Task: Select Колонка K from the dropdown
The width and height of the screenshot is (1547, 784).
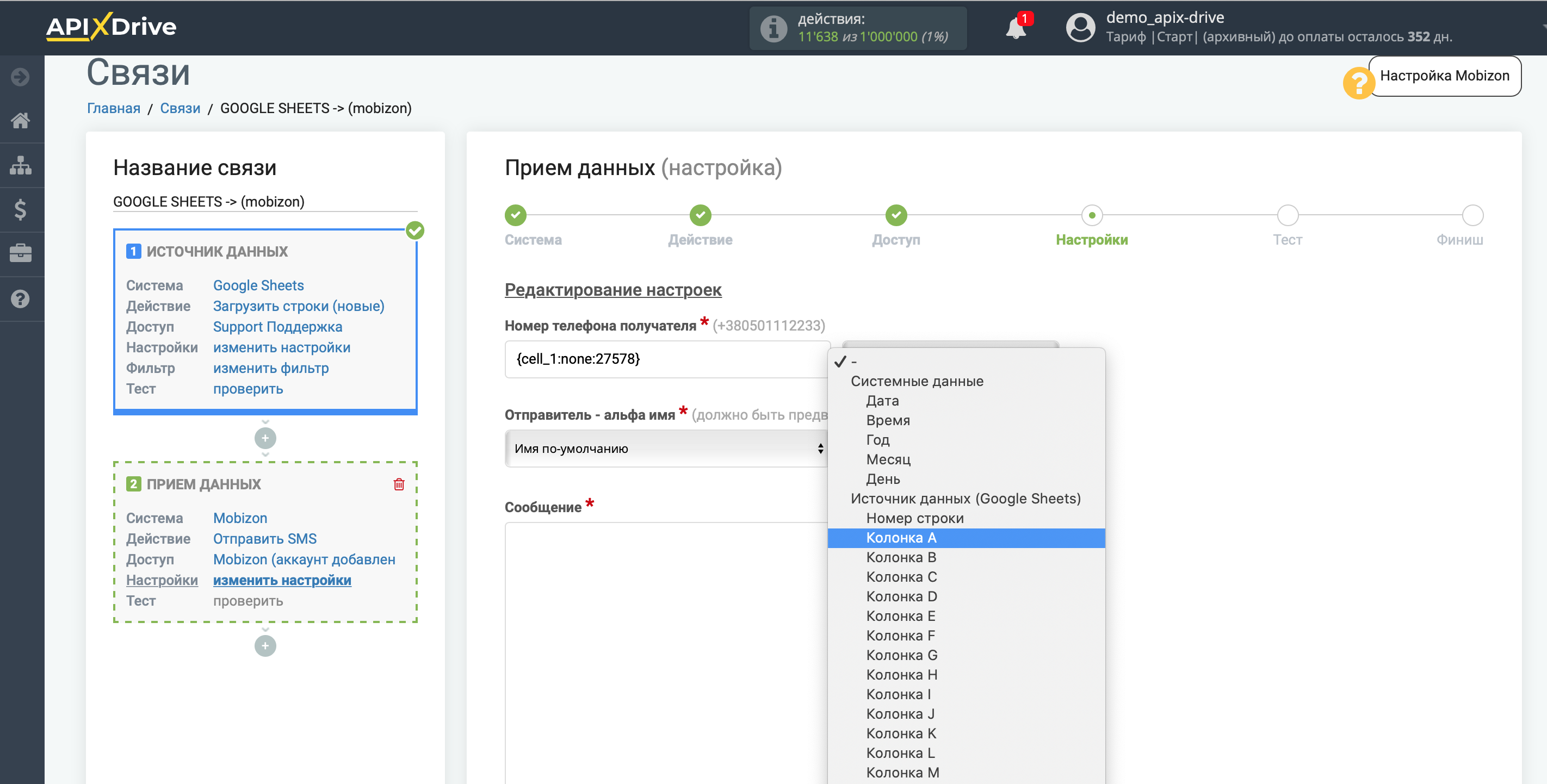Action: pos(966,733)
